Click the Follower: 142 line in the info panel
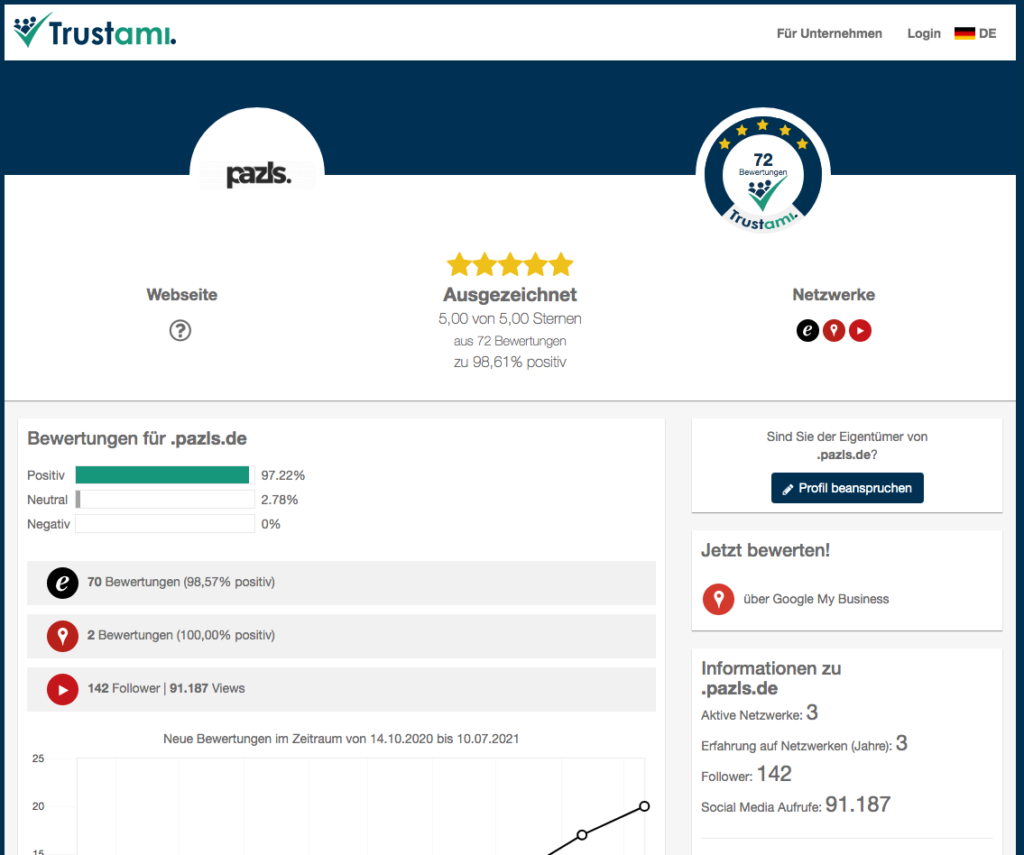1024x855 pixels. tap(746, 774)
